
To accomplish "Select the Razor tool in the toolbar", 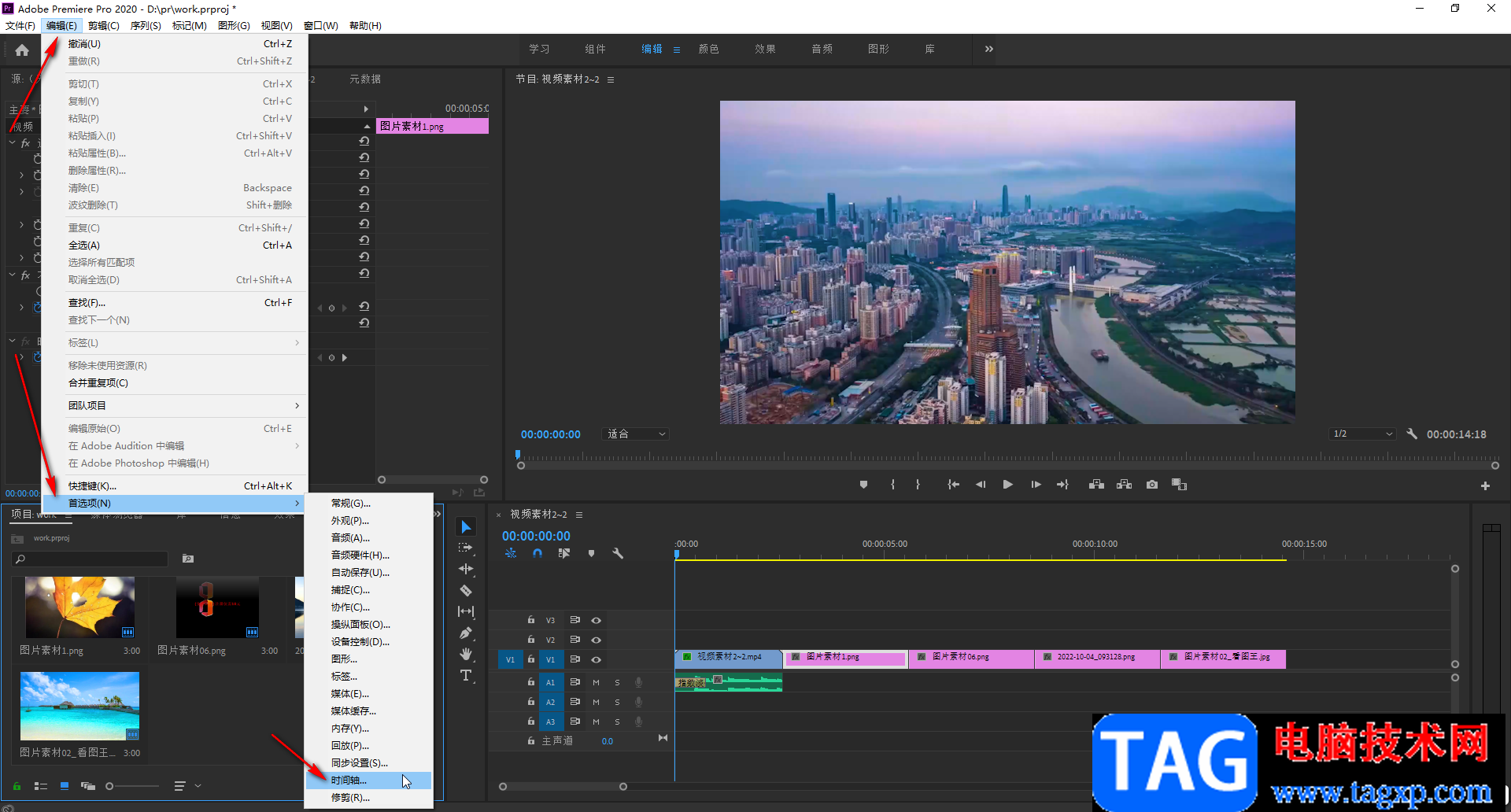I will pyautogui.click(x=466, y=590).
